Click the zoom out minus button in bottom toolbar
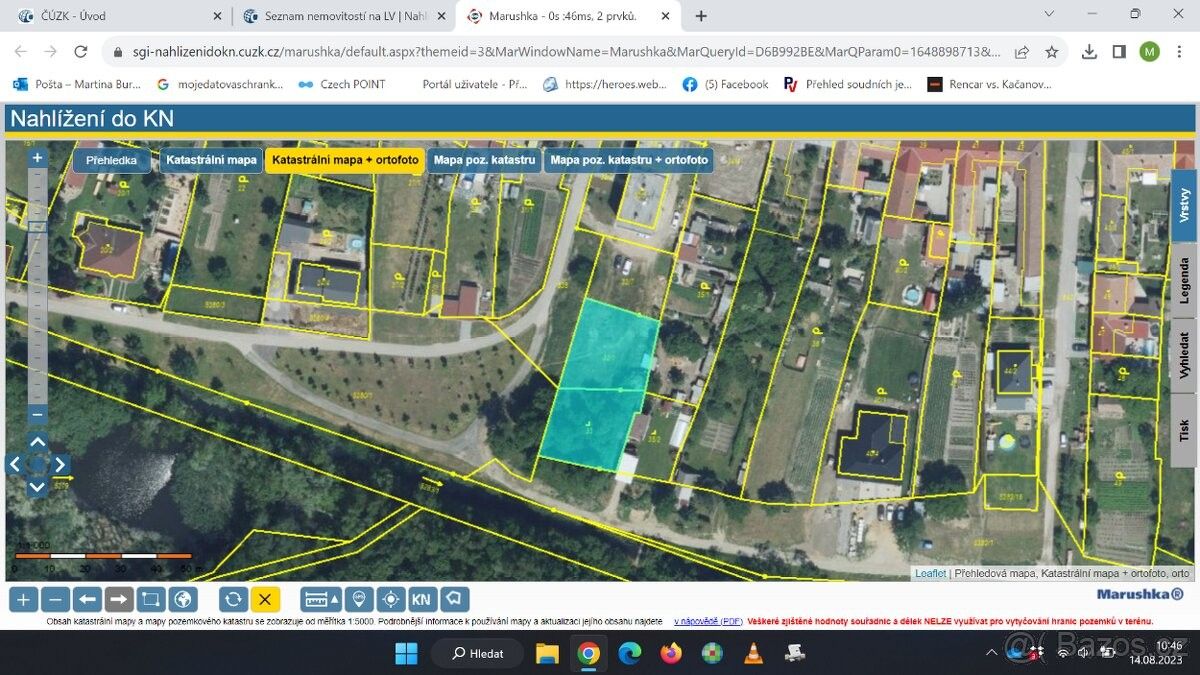The height and width of the screenshot is (675, 1200). [56, 599]
